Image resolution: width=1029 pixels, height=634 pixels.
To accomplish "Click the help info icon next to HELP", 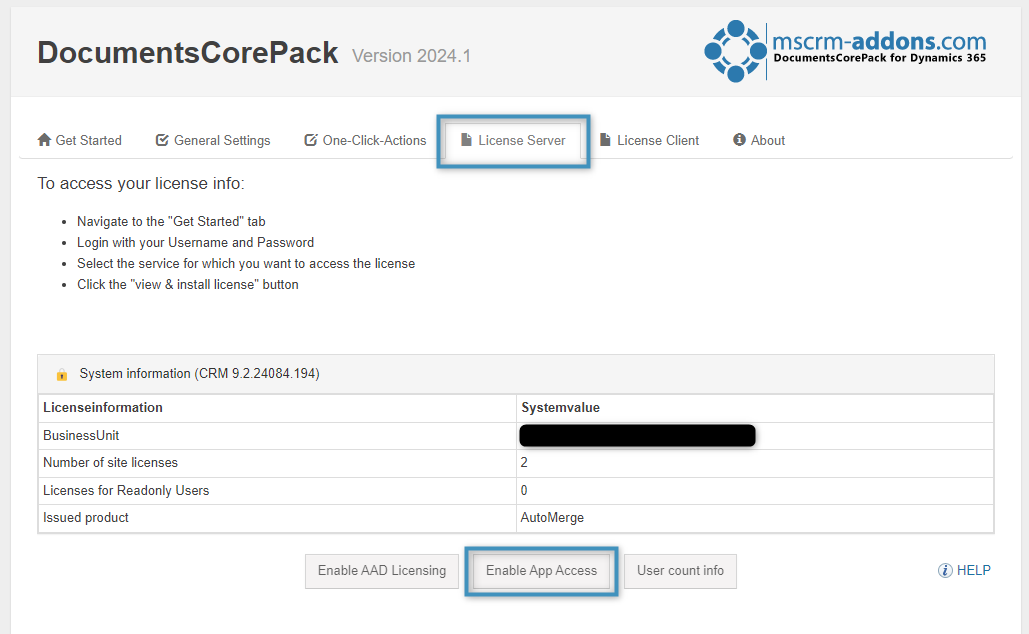I will tap(945, 570).
